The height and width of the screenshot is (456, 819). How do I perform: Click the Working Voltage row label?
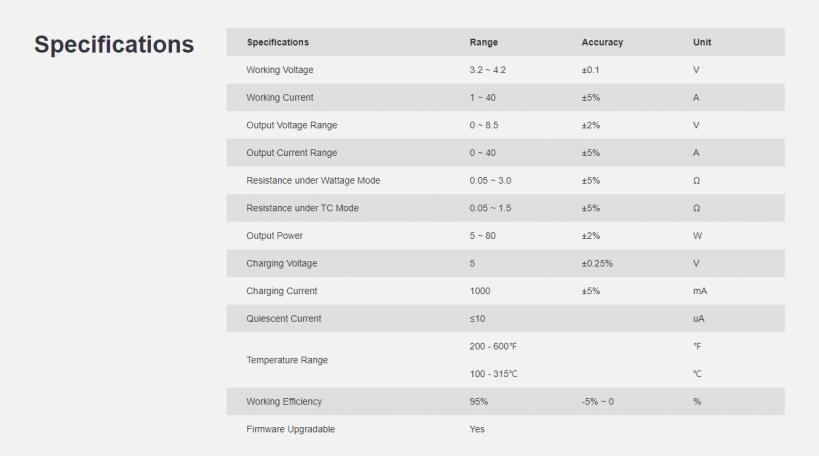280,70
